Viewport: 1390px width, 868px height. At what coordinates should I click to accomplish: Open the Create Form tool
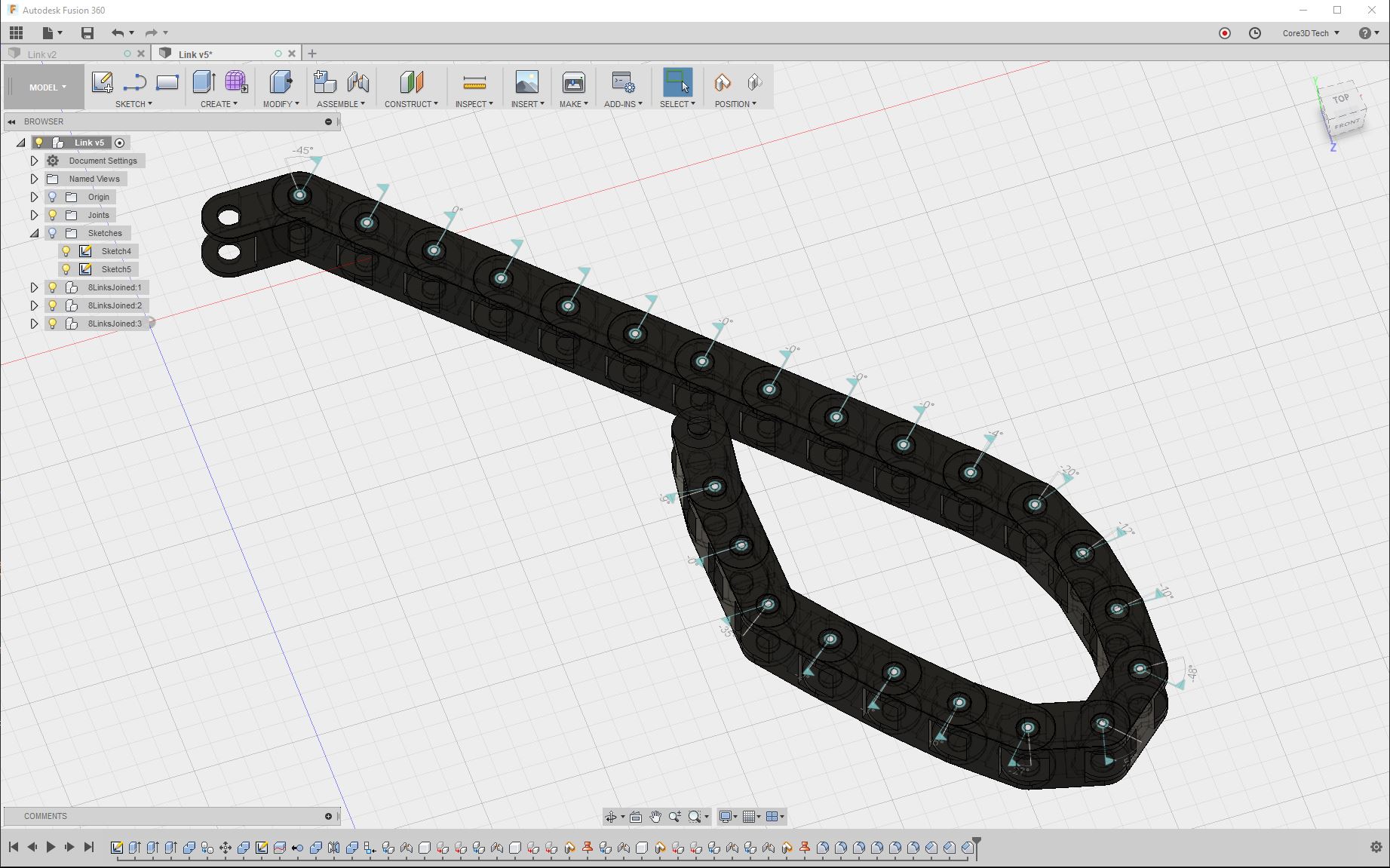pyautogui.click(x=236, y=83)
